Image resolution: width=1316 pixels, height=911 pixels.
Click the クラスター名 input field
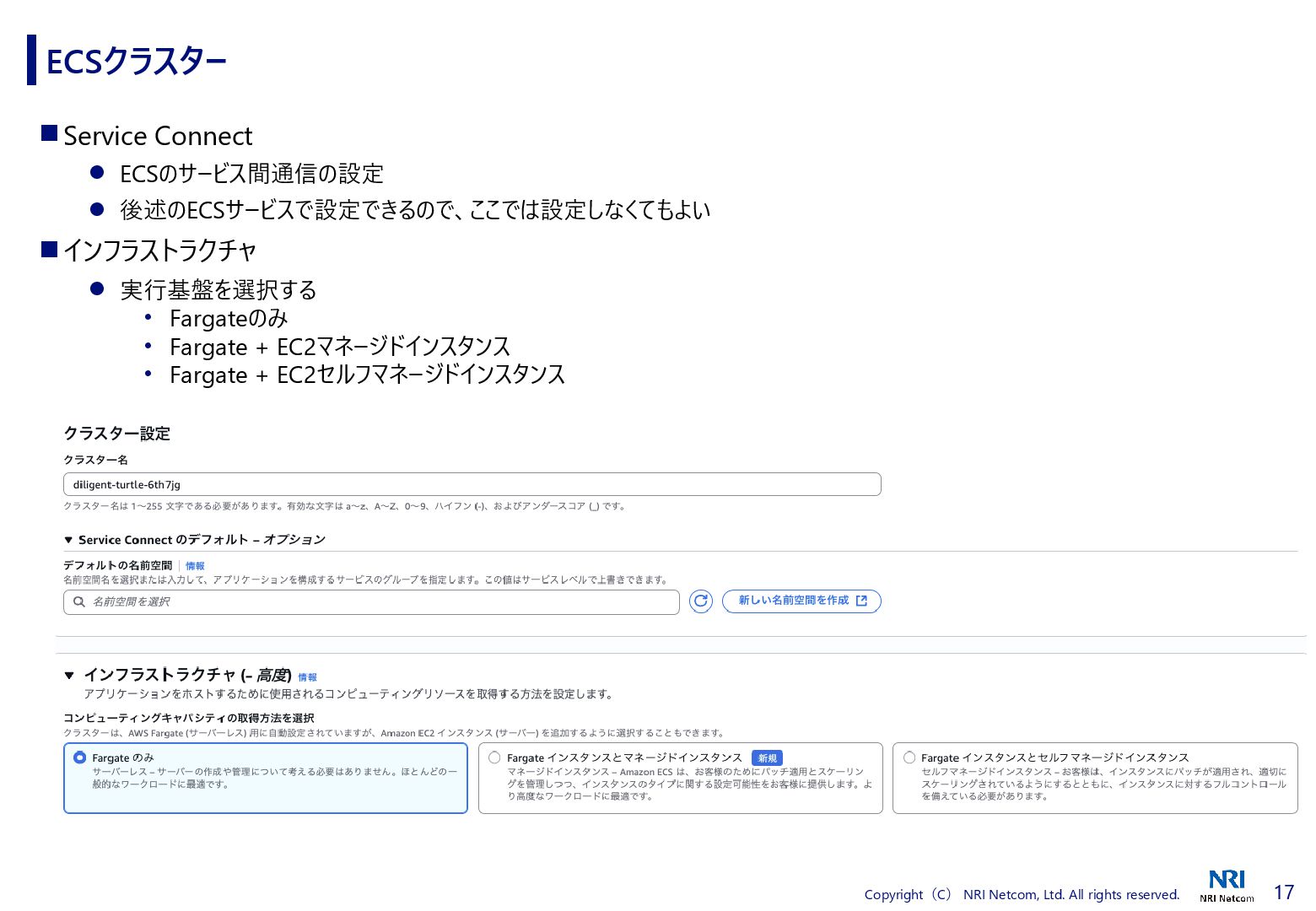point(472,484)
